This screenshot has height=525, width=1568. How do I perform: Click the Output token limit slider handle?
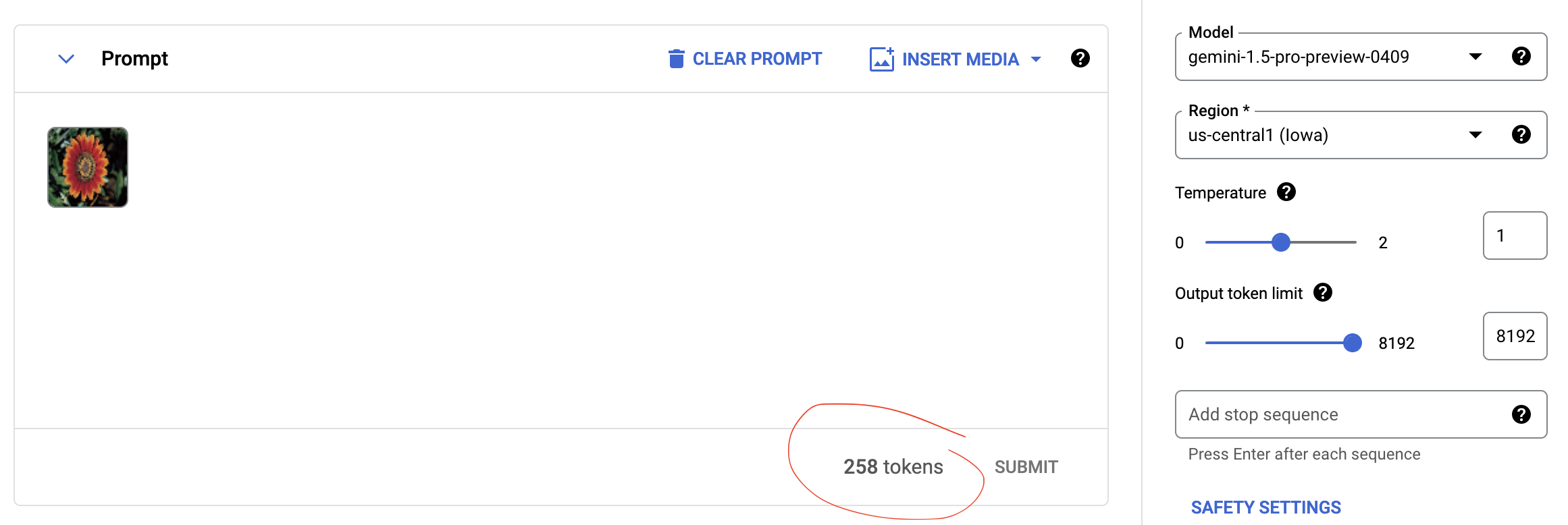pyautogui.click(x=1352, y=343)
